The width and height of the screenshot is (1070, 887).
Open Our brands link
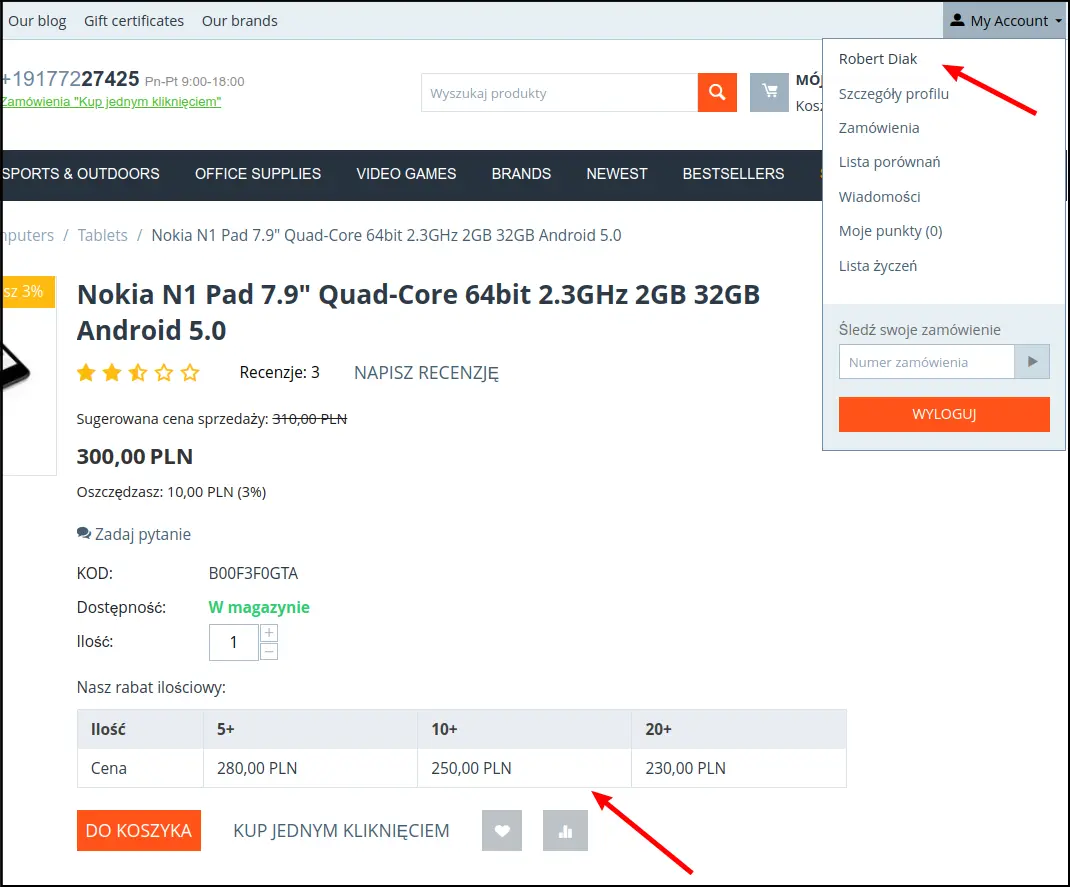point(240,20)
